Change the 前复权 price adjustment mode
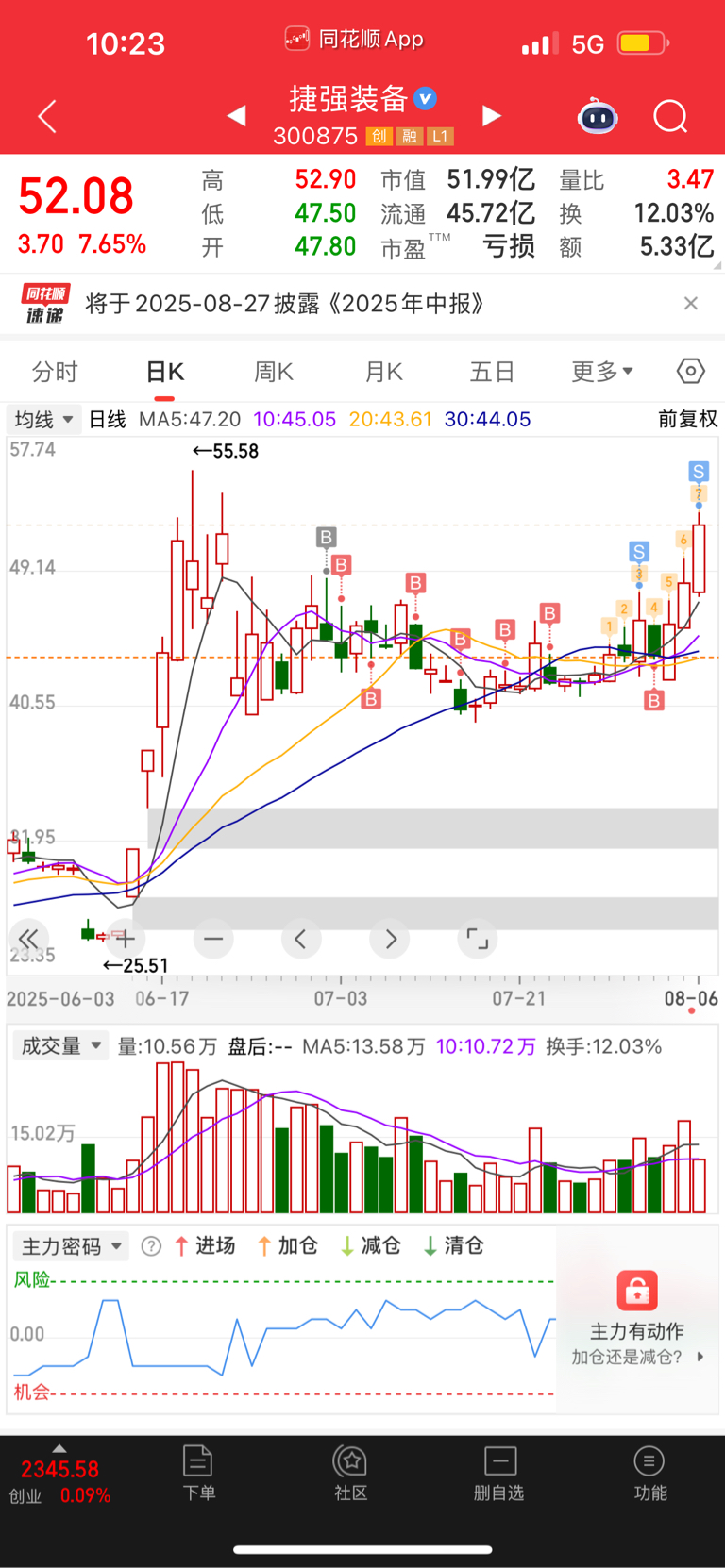Screen dimensions: 725x1568 pos(687,419)
